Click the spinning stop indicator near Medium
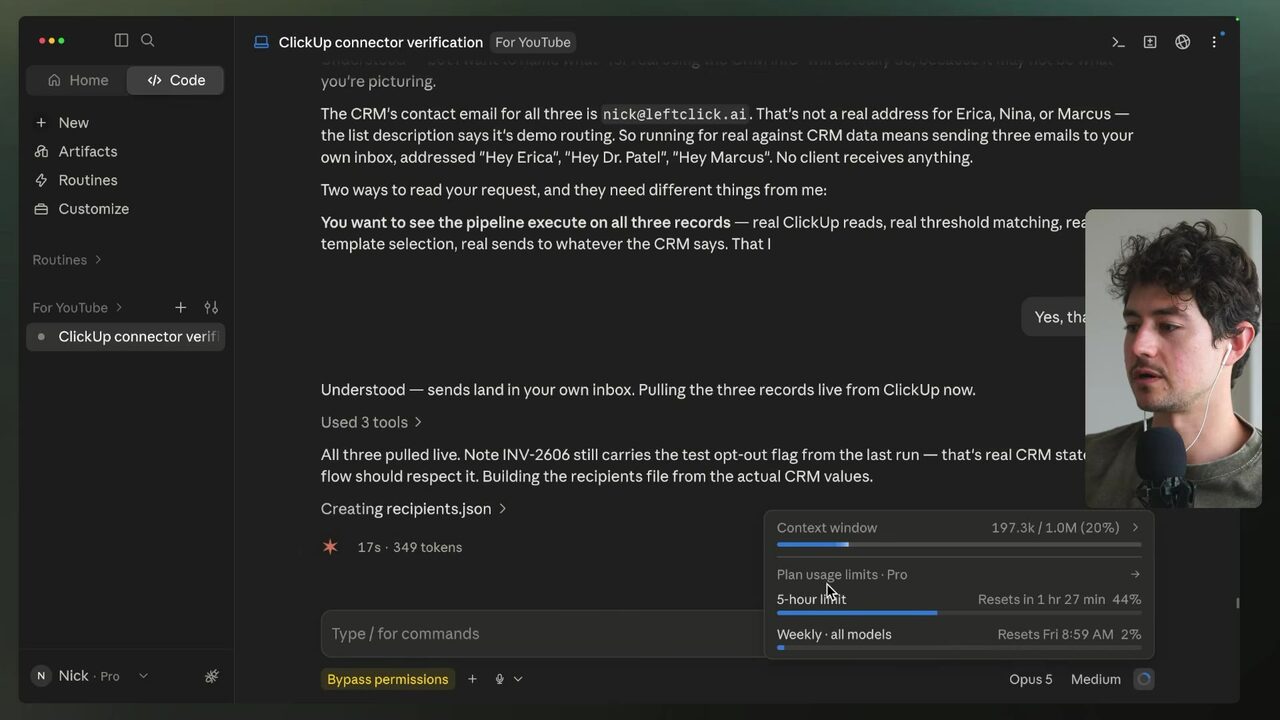 (1144, 679)
